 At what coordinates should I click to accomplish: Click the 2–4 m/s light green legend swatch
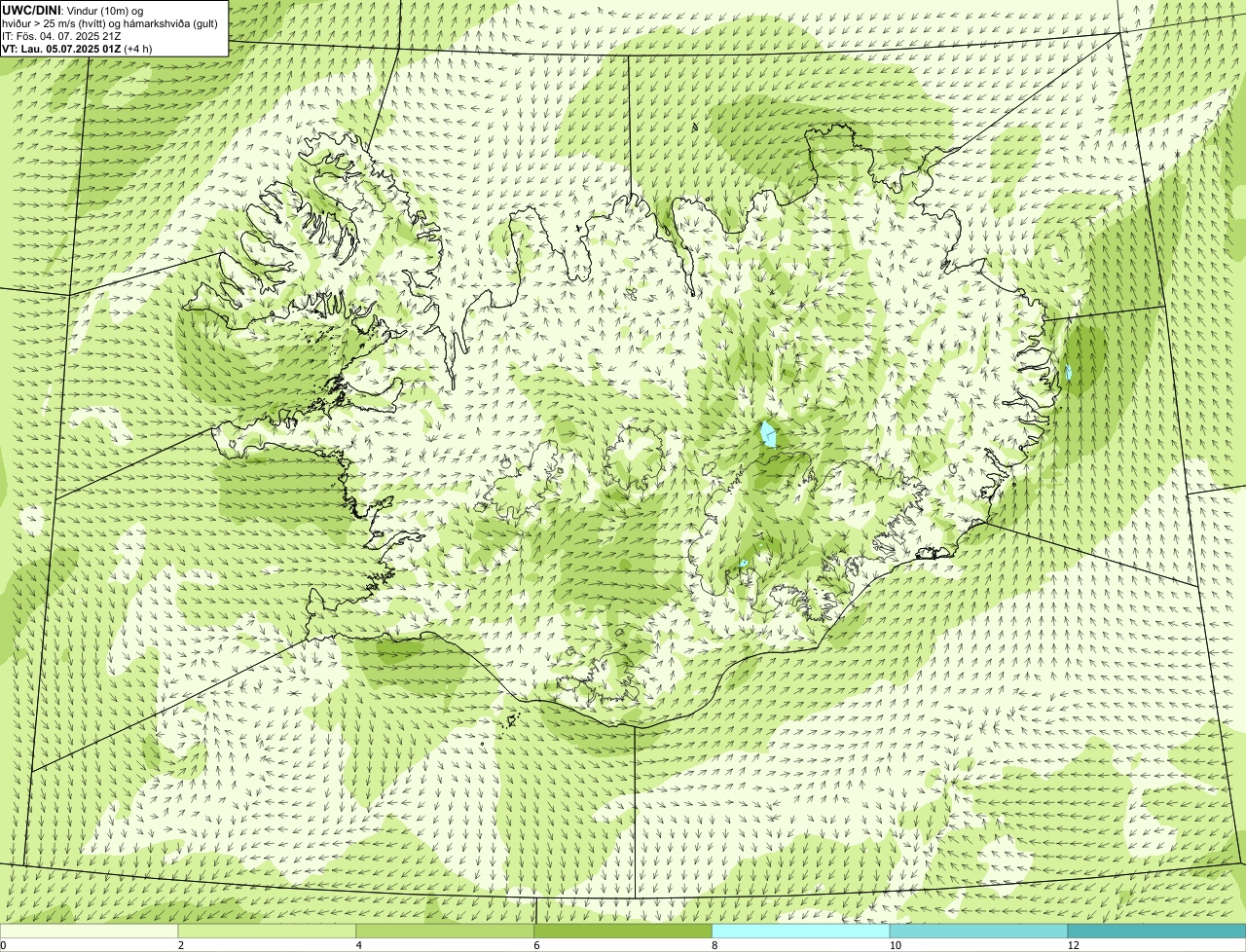point(268,931)
